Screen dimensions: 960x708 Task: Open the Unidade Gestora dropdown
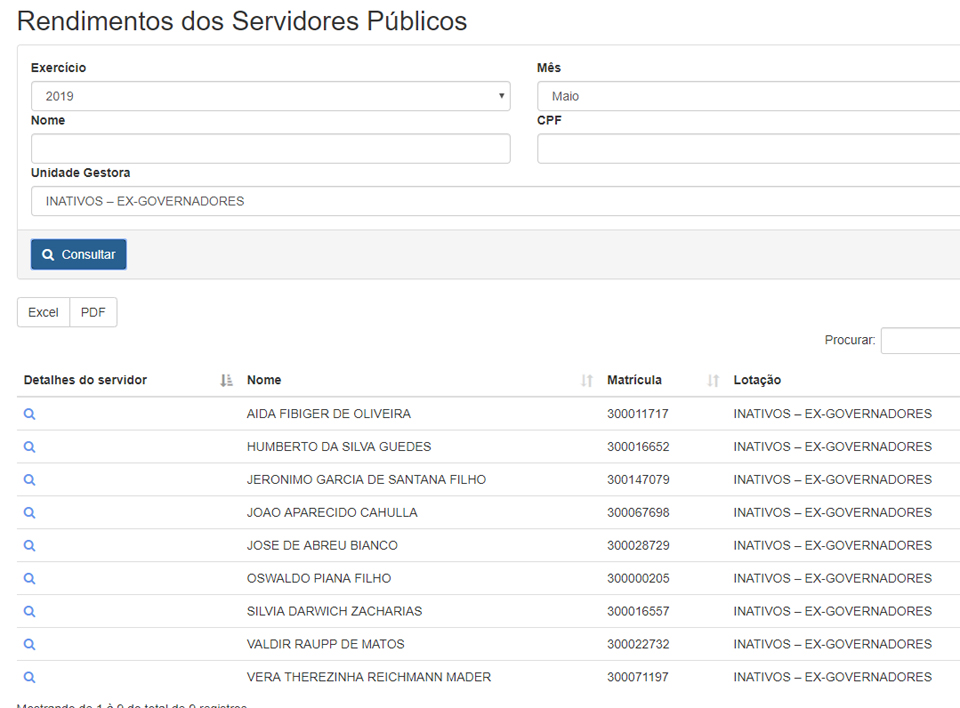495,201
